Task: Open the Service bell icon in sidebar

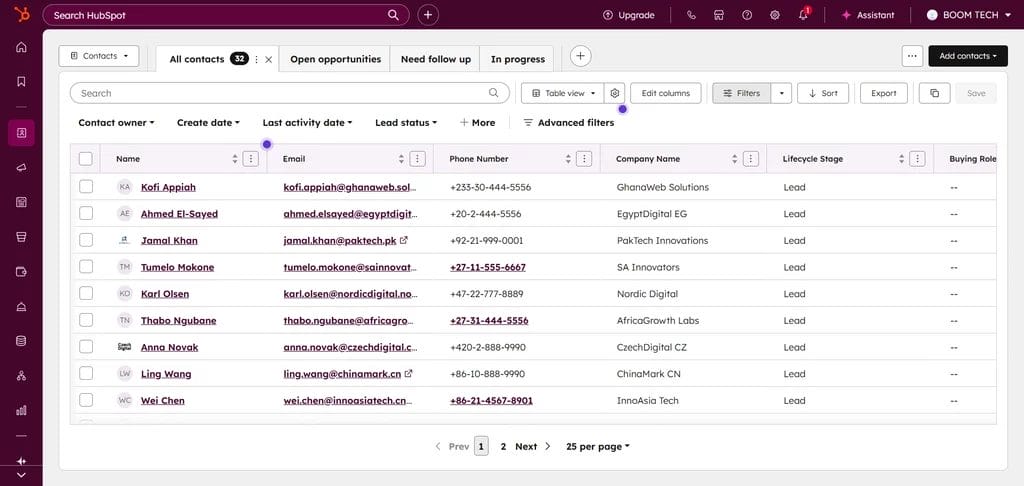Action: coord(21,306)
